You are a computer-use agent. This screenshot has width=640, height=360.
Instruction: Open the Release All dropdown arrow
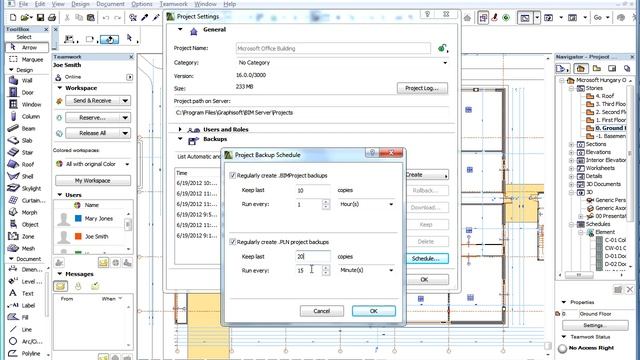tap(125, 133)
